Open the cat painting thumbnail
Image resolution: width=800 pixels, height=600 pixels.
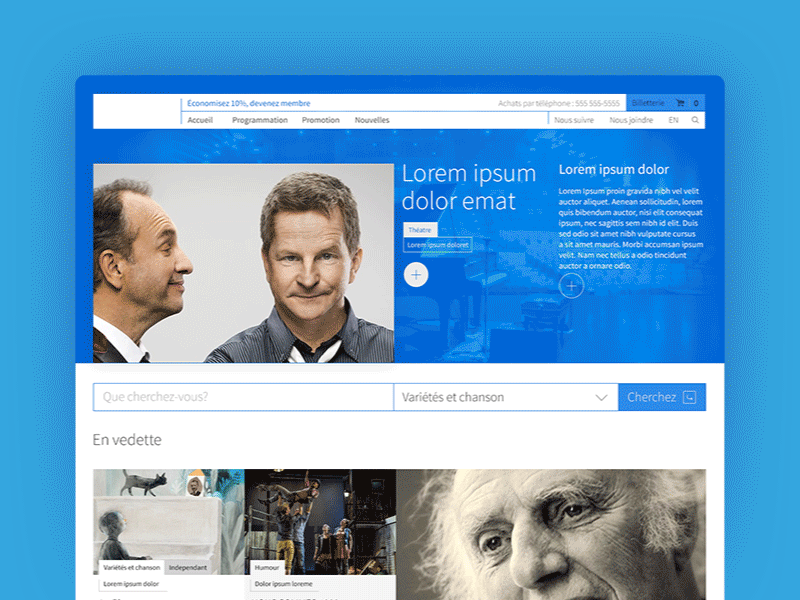pos(168,521)
